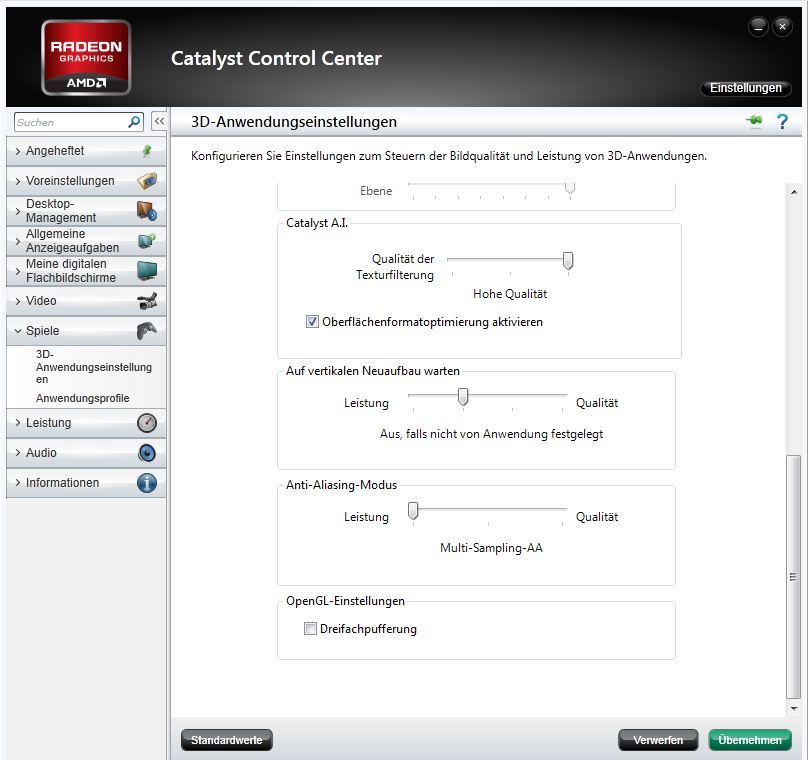This screenshot has height=760, width=808.
Task: Click the Ebene slider handle
Action: click(x=570, y=187)
